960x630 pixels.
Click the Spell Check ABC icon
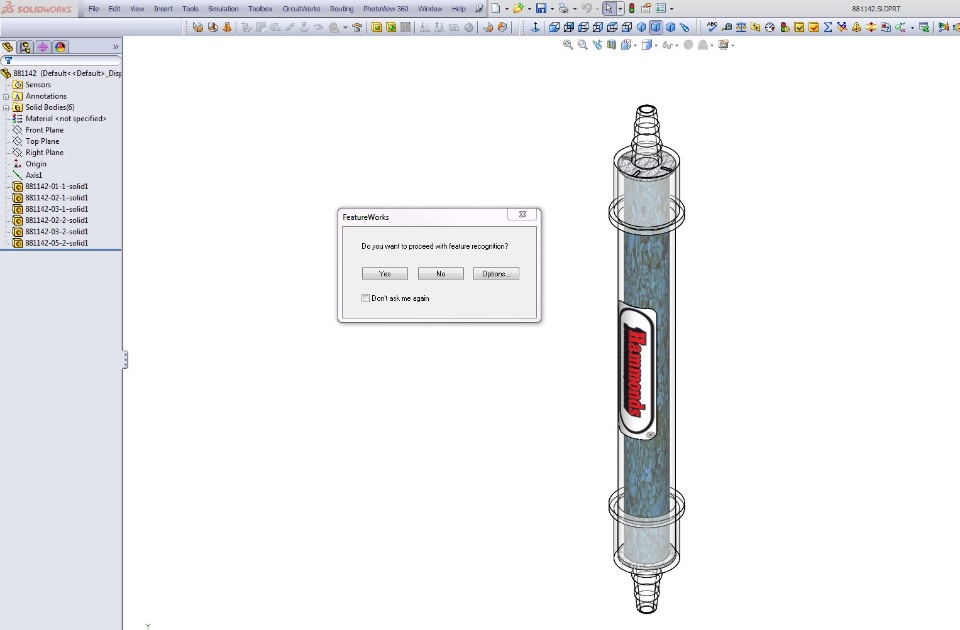tap(711, 27)
